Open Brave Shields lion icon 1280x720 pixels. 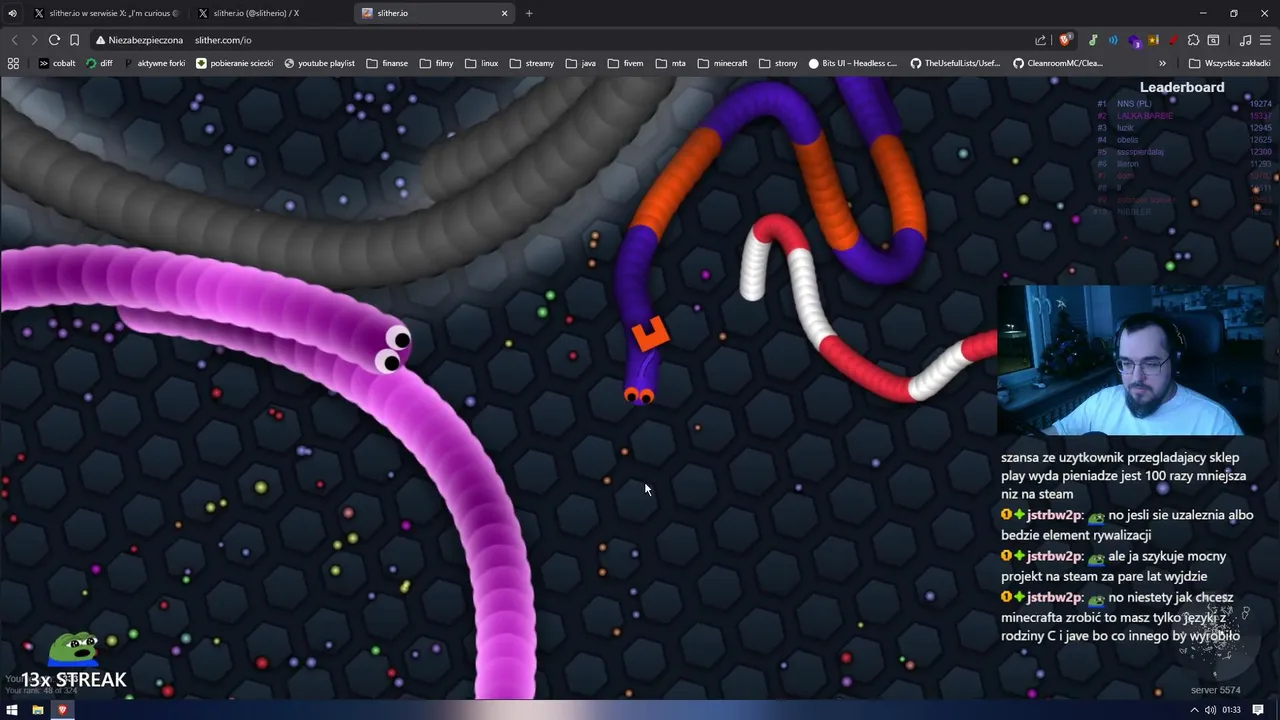point(1065,40)
